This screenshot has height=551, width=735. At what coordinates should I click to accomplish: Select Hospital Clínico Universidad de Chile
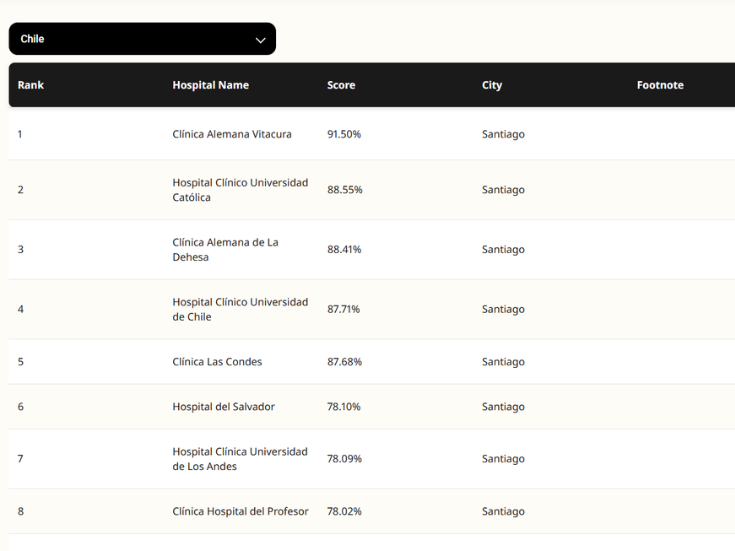point(240,309)
